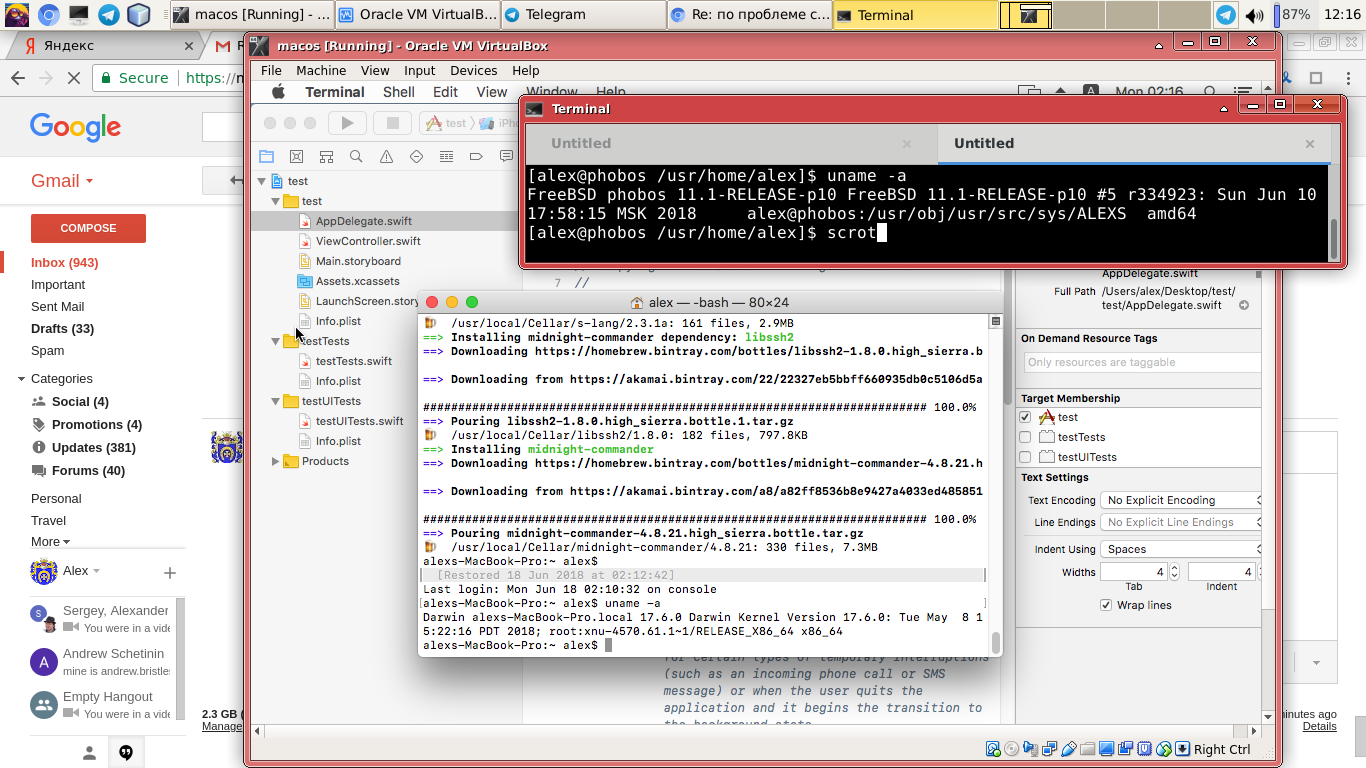This screenshot has height=768, width=1366.
Task: Click Gmail Details link
Action: tap(1319, 726)
